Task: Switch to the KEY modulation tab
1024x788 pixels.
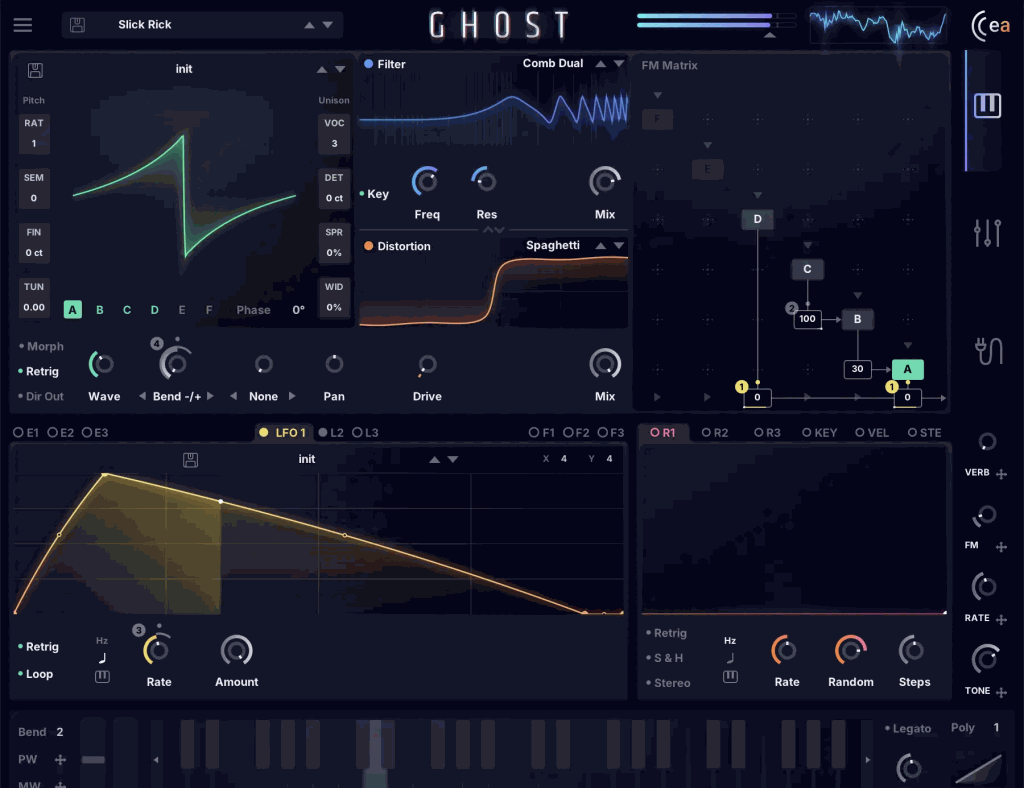Action: (x=819, y=432)
